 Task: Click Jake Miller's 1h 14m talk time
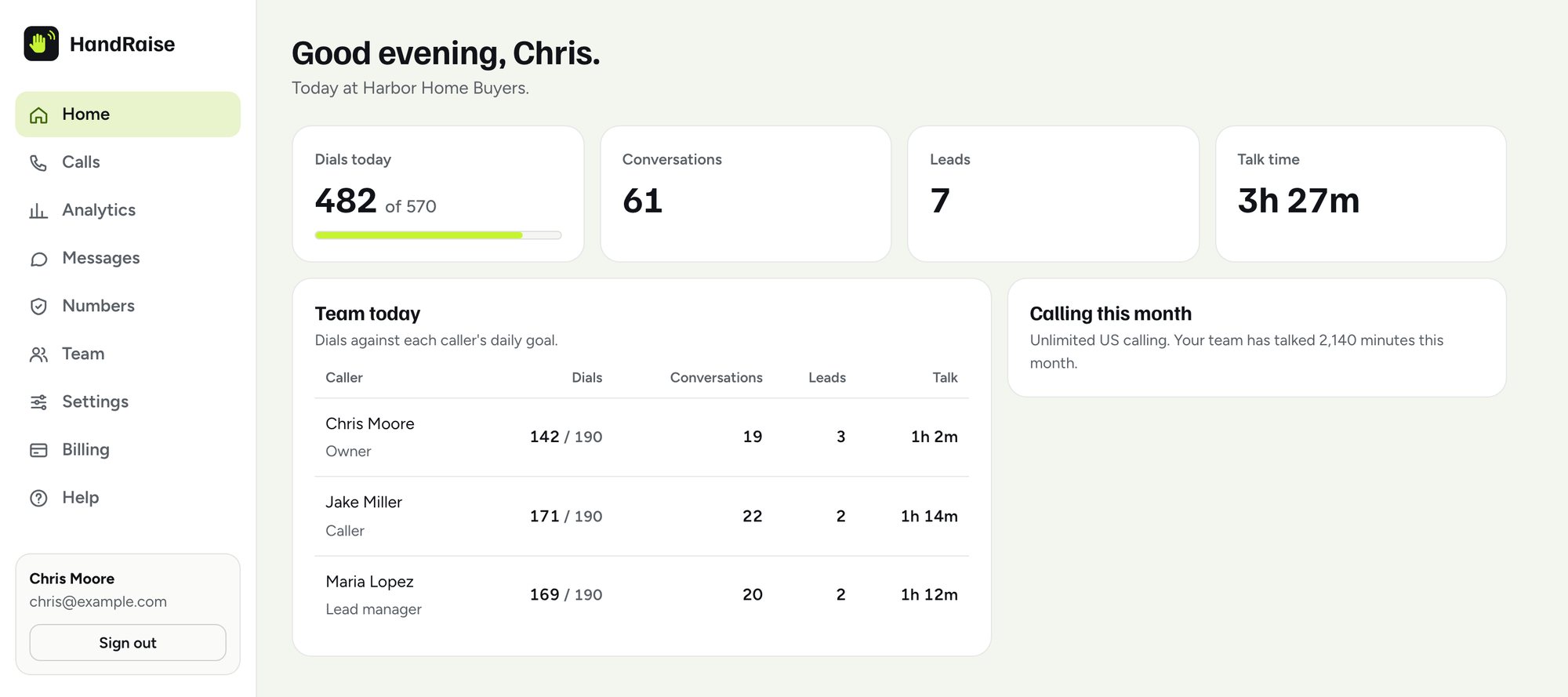[x=929, y=516]
